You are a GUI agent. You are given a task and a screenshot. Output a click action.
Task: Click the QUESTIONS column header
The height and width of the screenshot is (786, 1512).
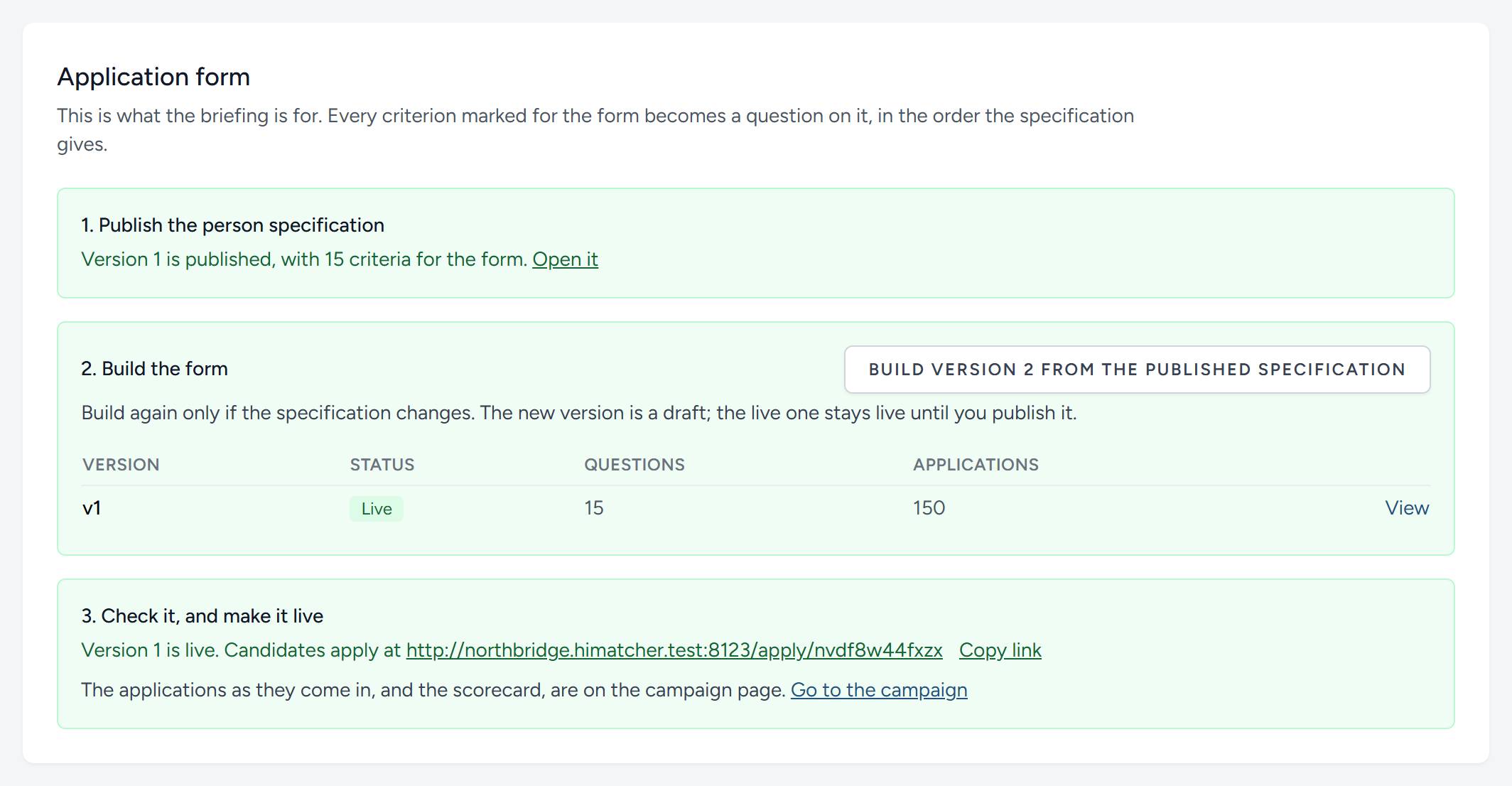click(x=634, y=465)
